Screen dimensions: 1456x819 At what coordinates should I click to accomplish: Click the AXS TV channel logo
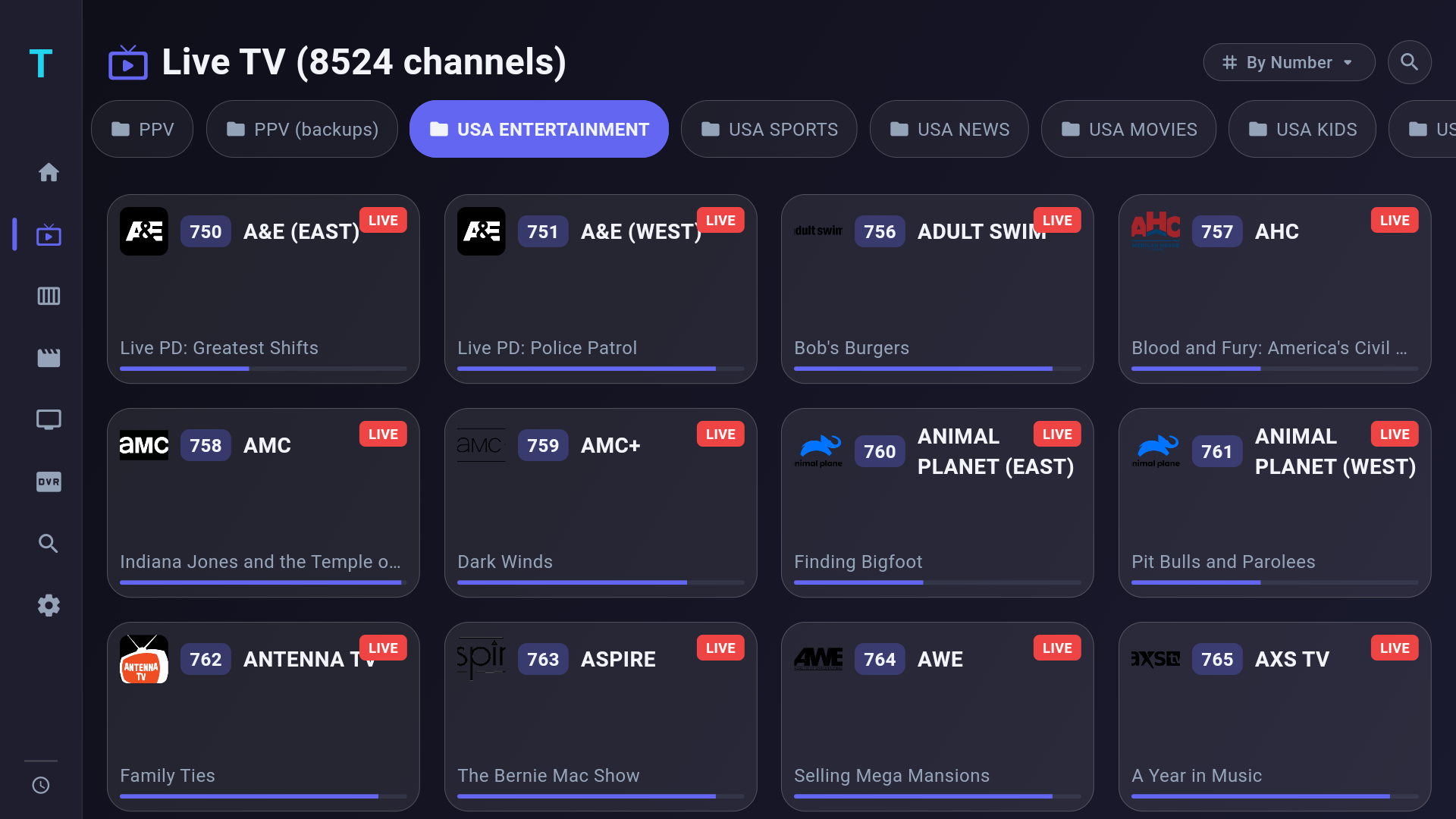1156,659
